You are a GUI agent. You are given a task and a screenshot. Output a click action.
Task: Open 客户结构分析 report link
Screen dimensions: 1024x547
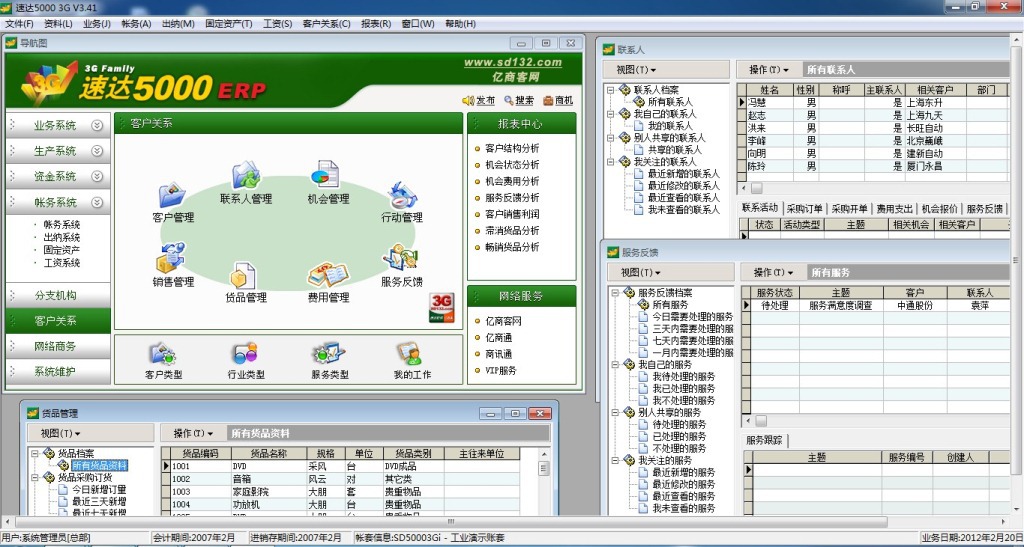click(512, 148)
